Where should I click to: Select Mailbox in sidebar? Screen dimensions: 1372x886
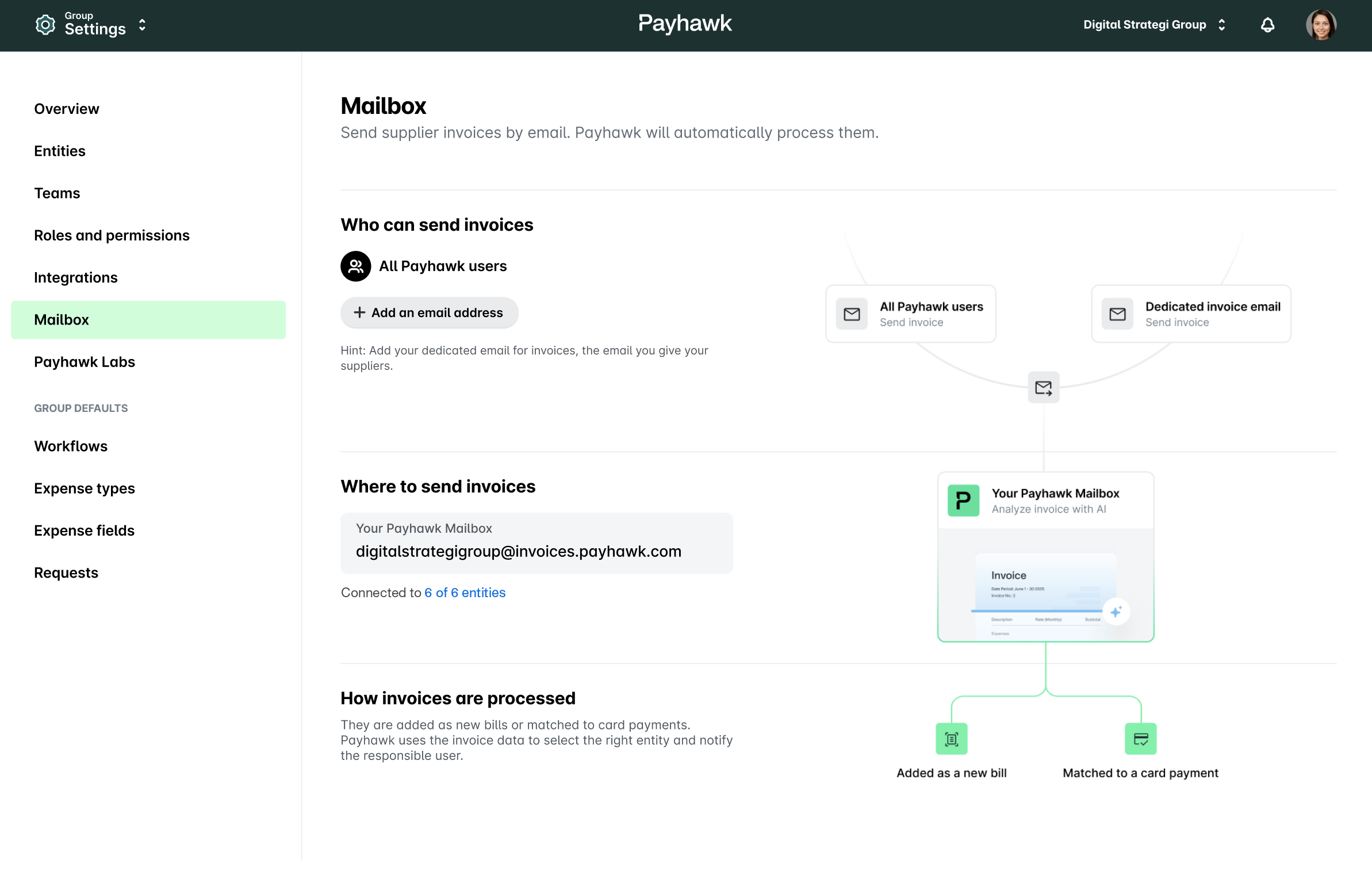[148, 320]
